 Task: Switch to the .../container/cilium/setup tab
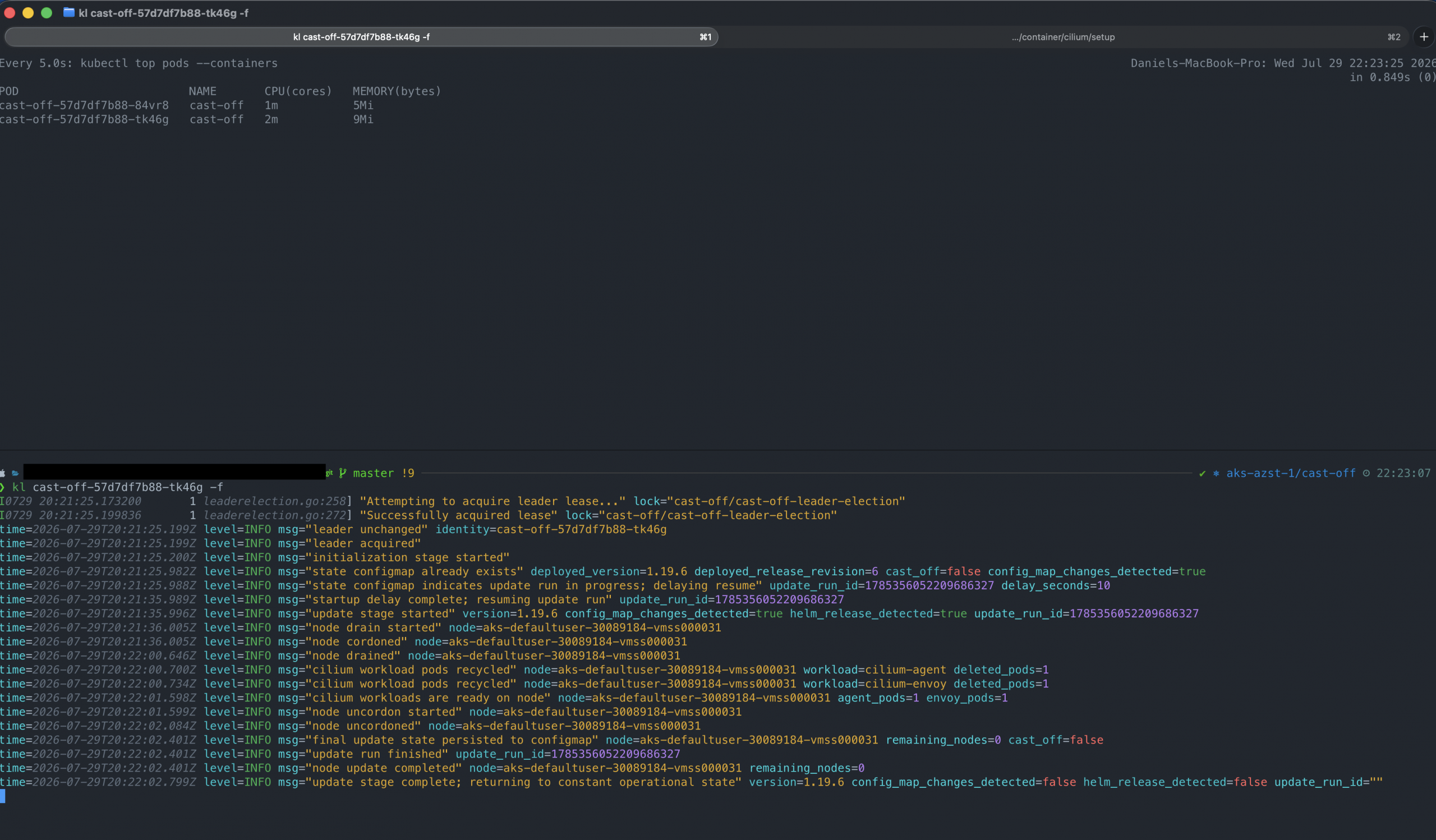1064,37
